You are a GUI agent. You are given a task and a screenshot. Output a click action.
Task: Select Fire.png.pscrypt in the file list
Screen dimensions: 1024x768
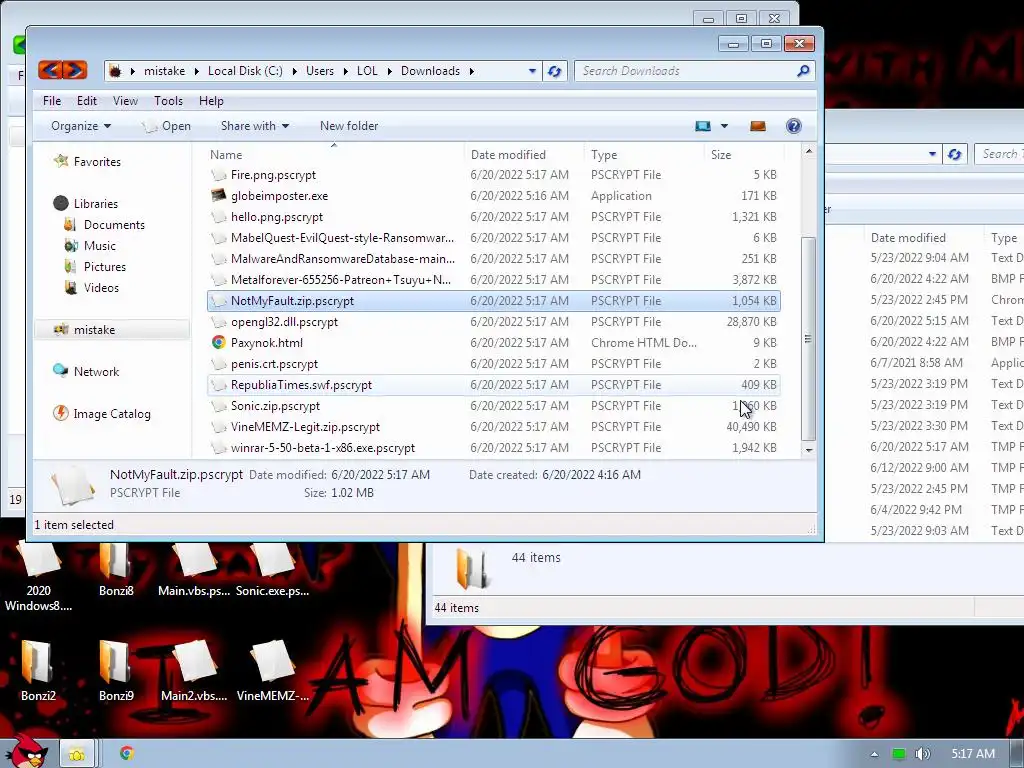493,175
